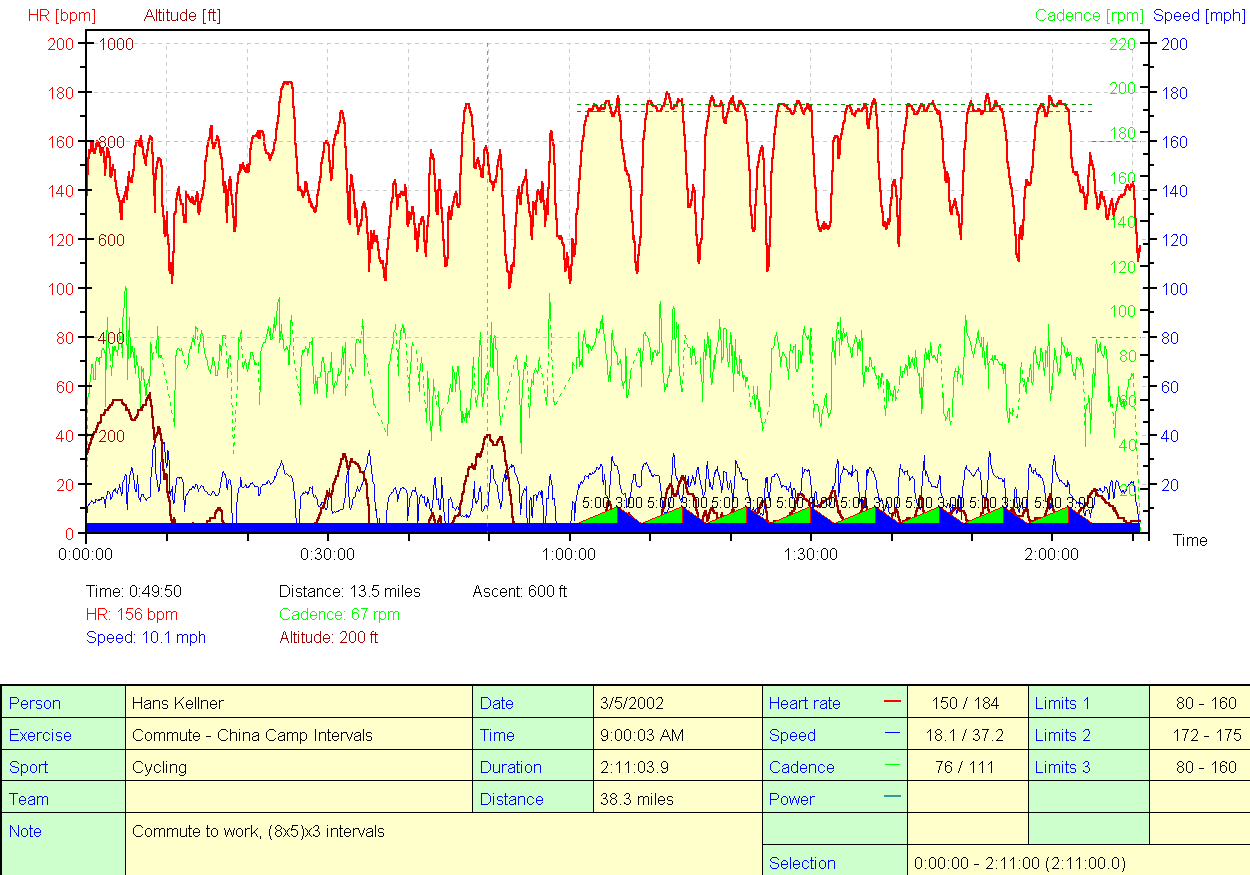Image resolution: width=1250 pixels, height=875 pixels.
Task: Click the Date label cell
Action: [x=533, y=703]
